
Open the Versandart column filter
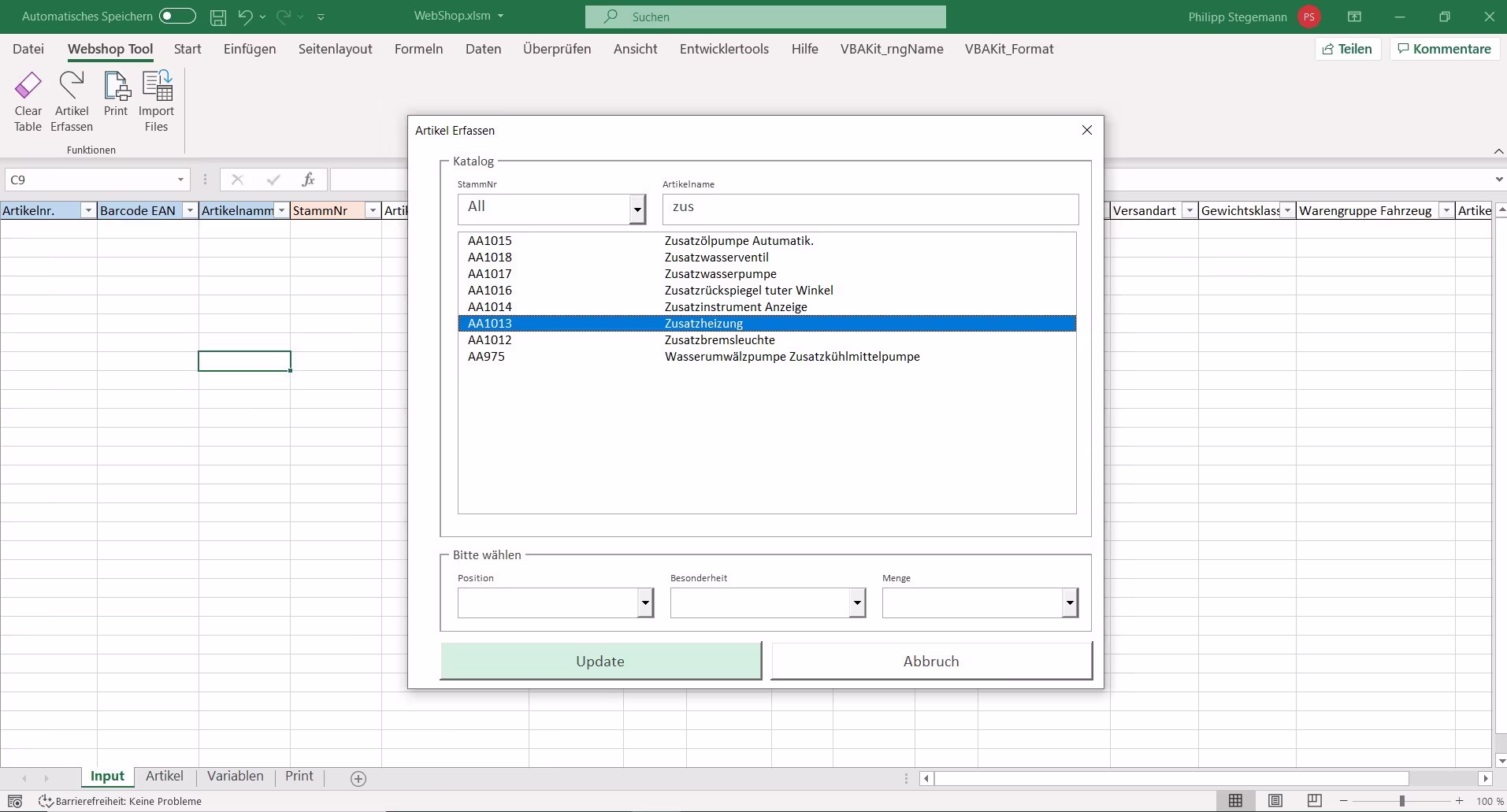point(1190,210)
